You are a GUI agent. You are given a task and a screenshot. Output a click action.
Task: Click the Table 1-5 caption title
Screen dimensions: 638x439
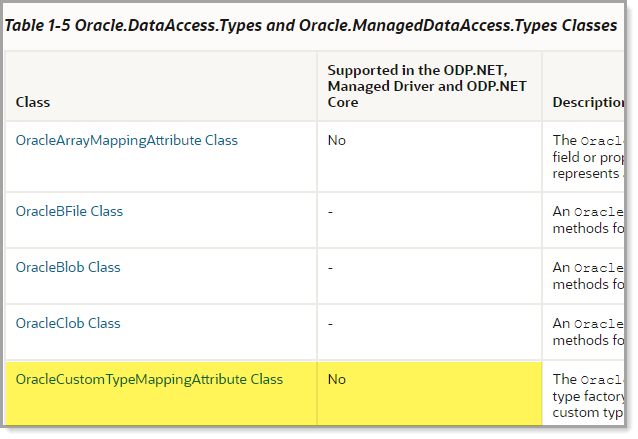point(311,25)
